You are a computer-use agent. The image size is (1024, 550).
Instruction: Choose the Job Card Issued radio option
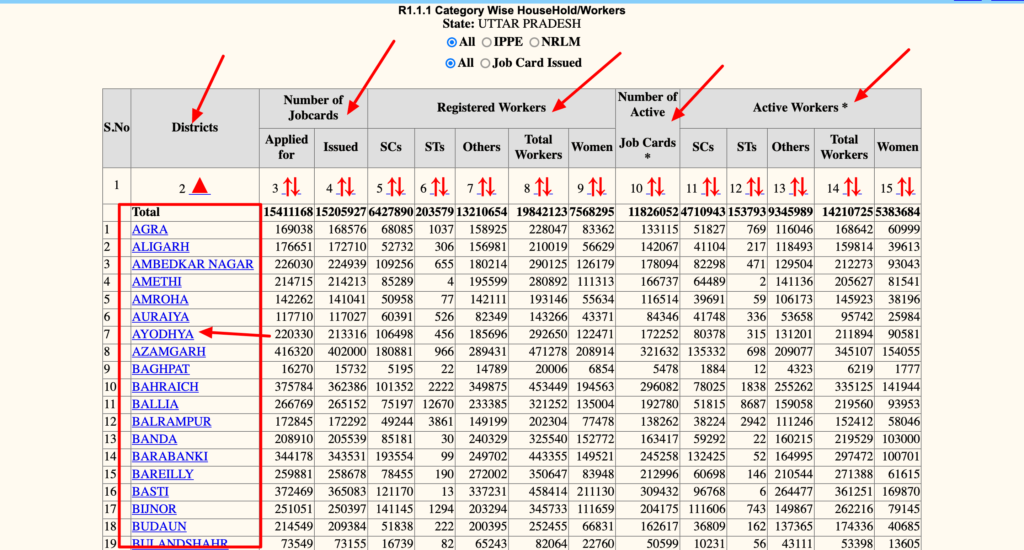(486, 63)
